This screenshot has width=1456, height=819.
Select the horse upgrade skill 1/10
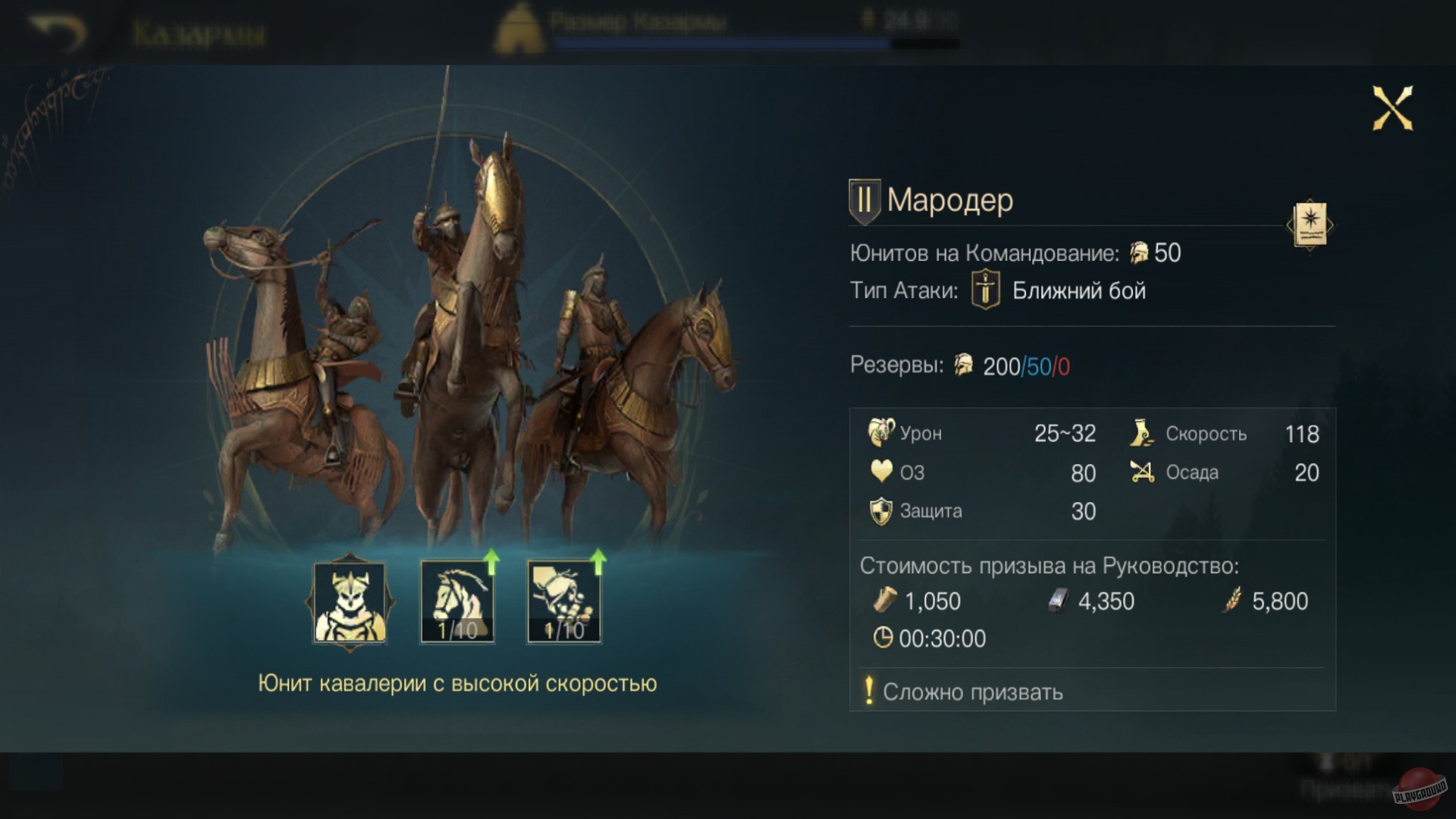(457, 602)
